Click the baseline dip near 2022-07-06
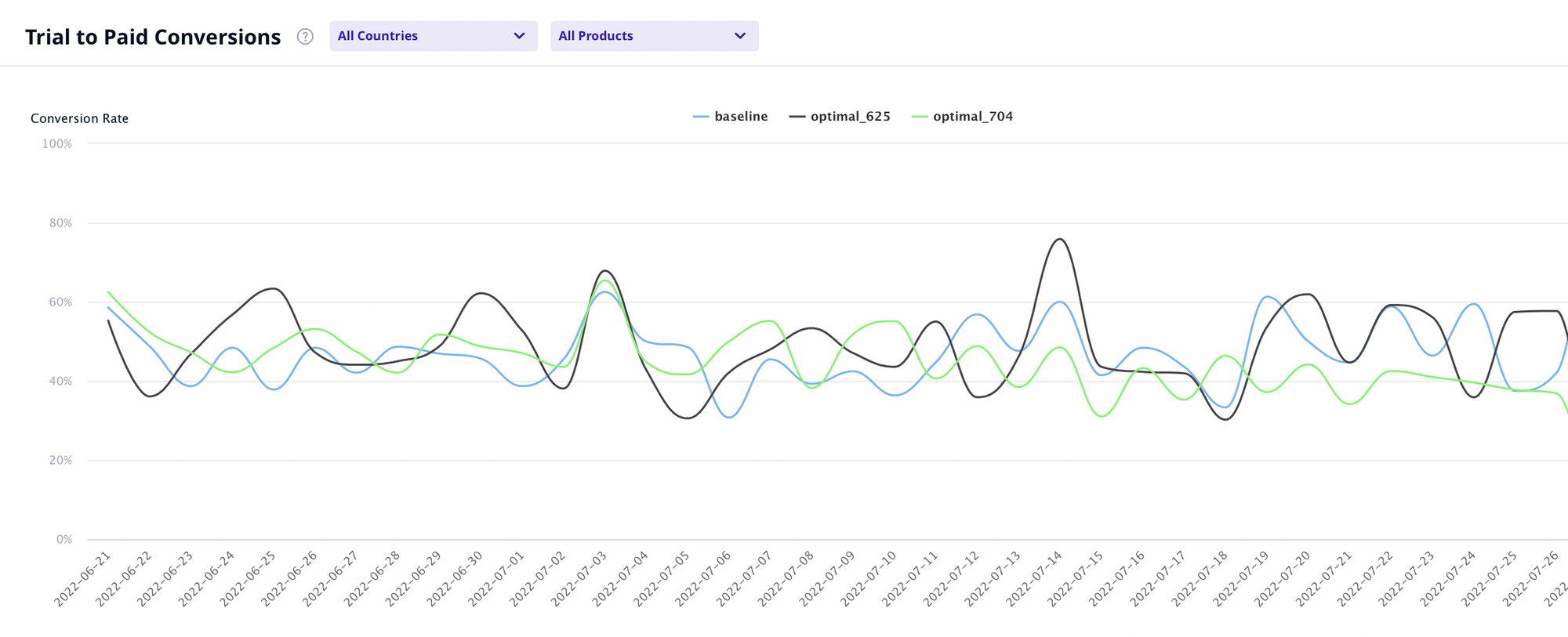Viewport: 1568px width, 637px height. tap(729, 417)
